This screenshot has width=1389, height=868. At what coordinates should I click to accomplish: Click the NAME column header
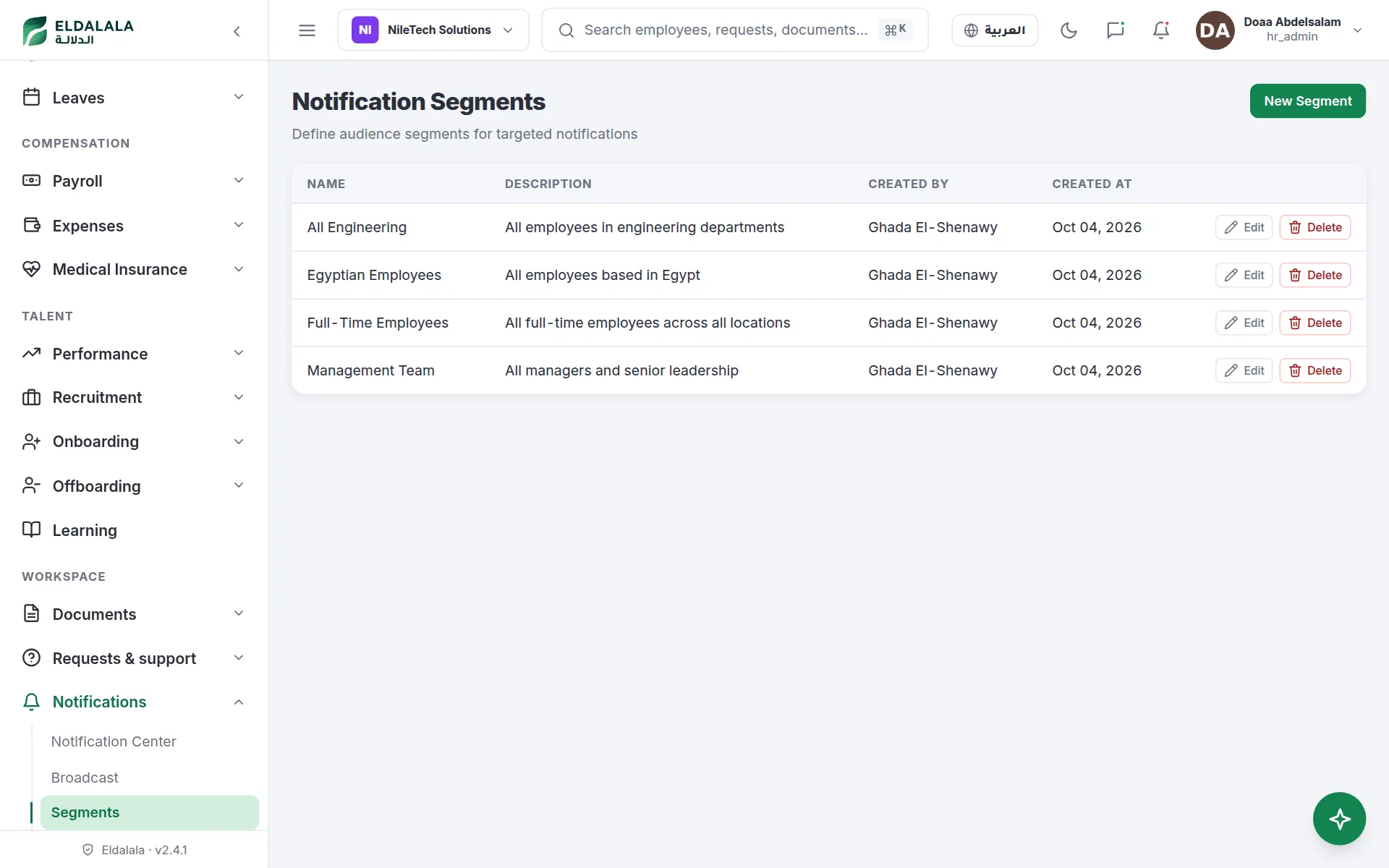point(326,184)
